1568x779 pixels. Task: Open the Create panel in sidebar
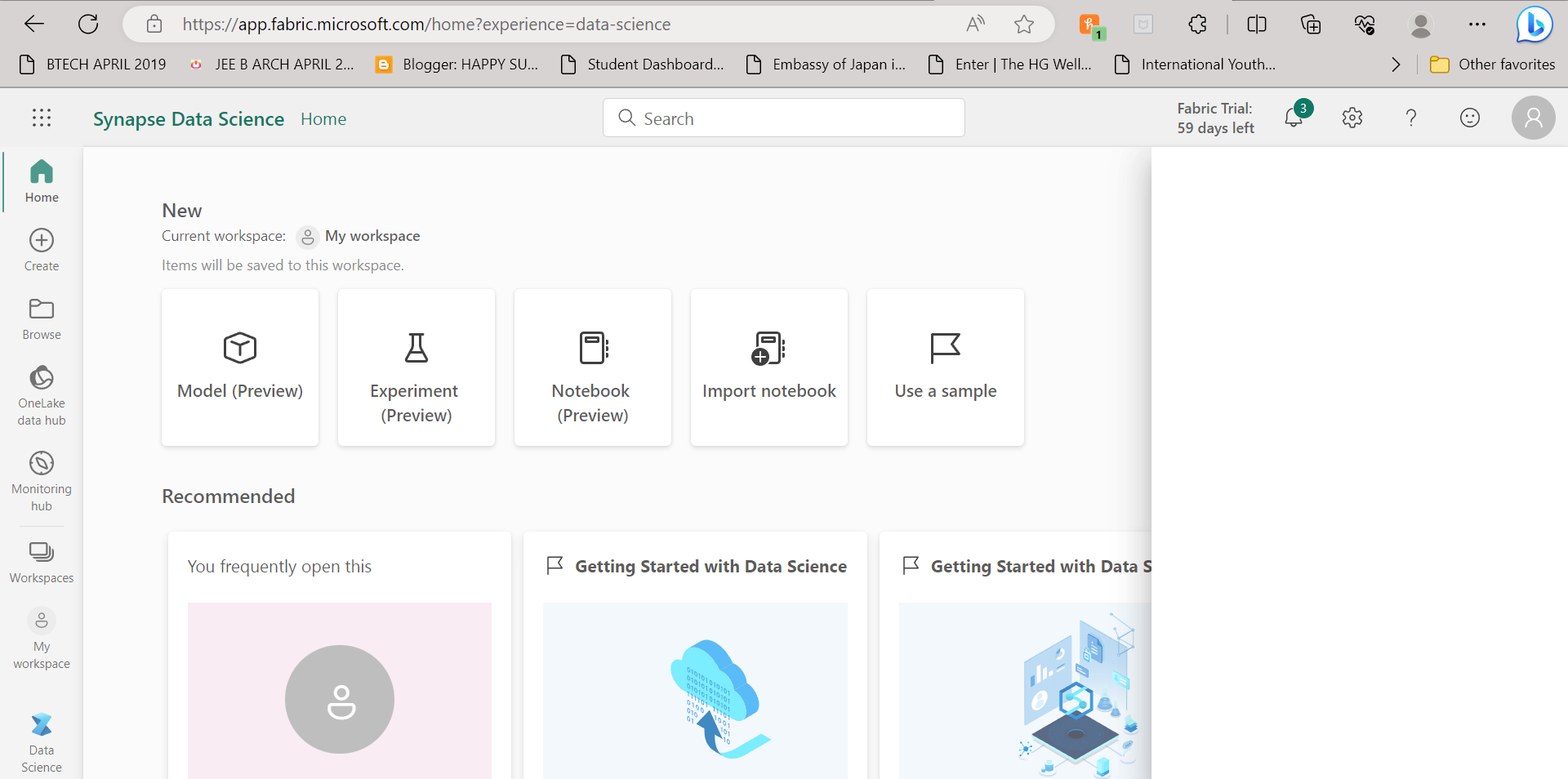41,248
